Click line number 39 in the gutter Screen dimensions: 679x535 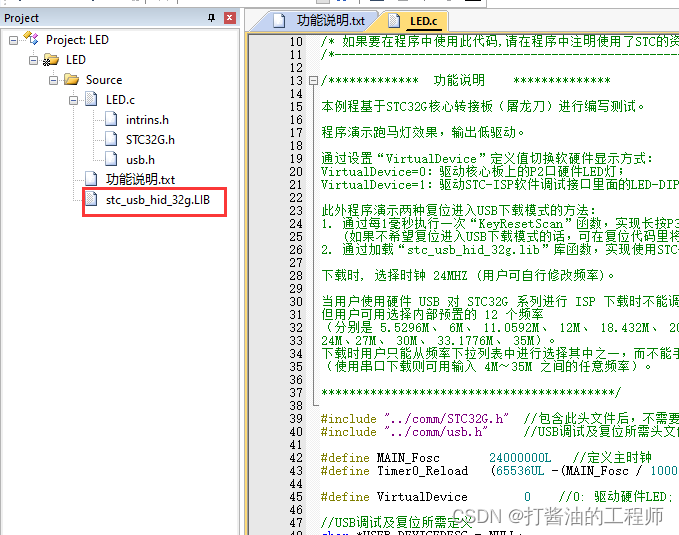coord(296,419)
